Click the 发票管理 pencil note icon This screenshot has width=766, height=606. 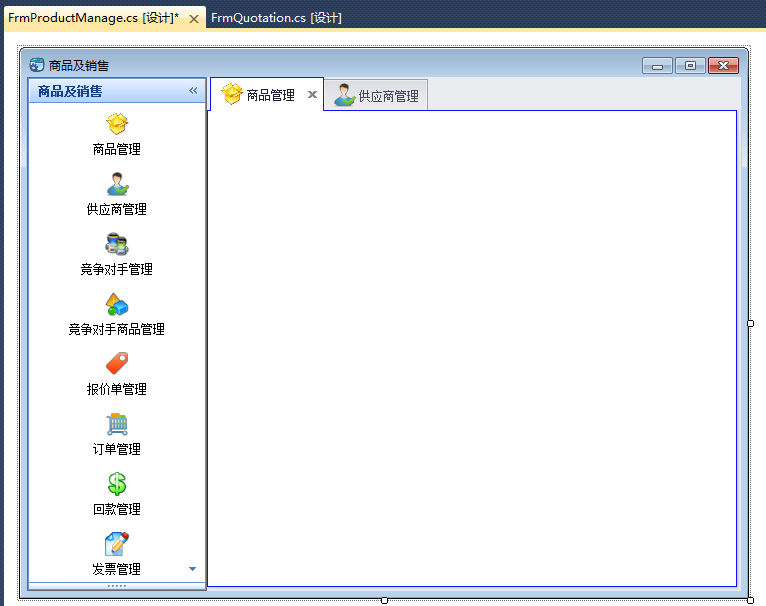click(x=117, y=543)
